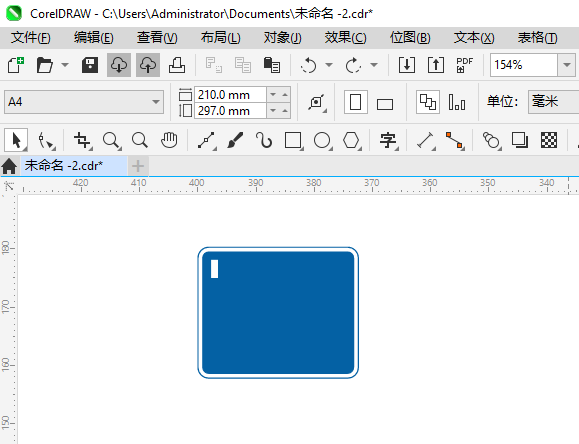Decrease page height stepper arrow
Image resolution: width=579 pixels, height=444 pixels.
tap(273, 110)
